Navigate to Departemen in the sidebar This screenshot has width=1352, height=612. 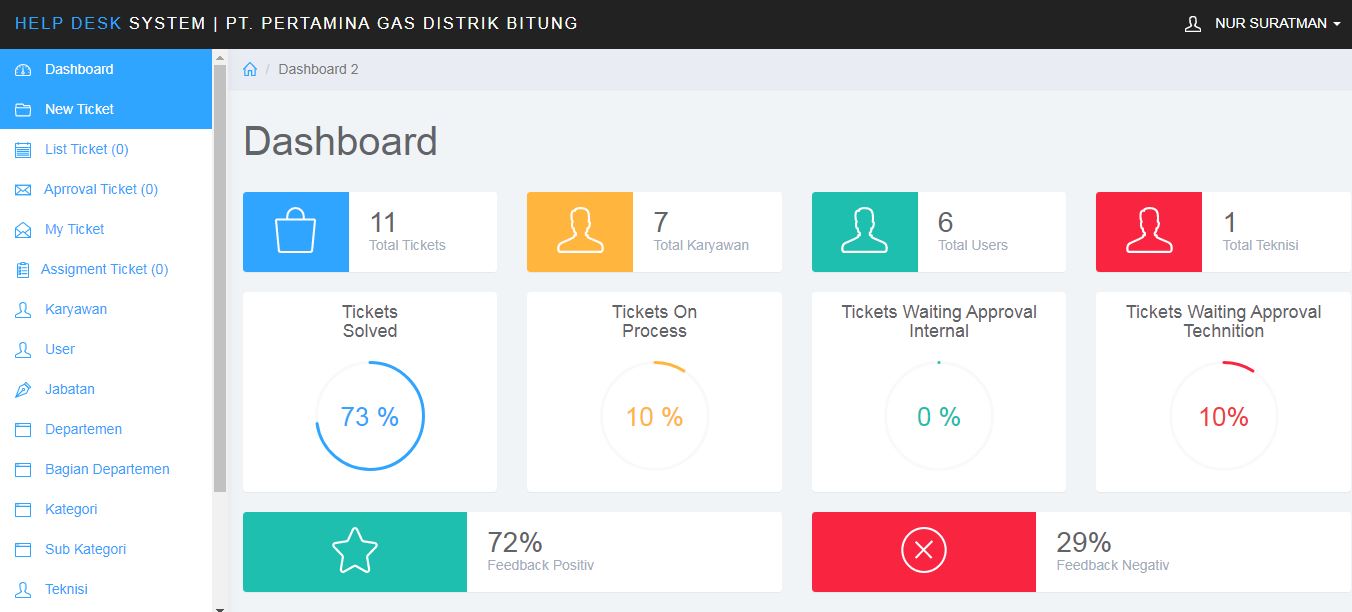83,429
